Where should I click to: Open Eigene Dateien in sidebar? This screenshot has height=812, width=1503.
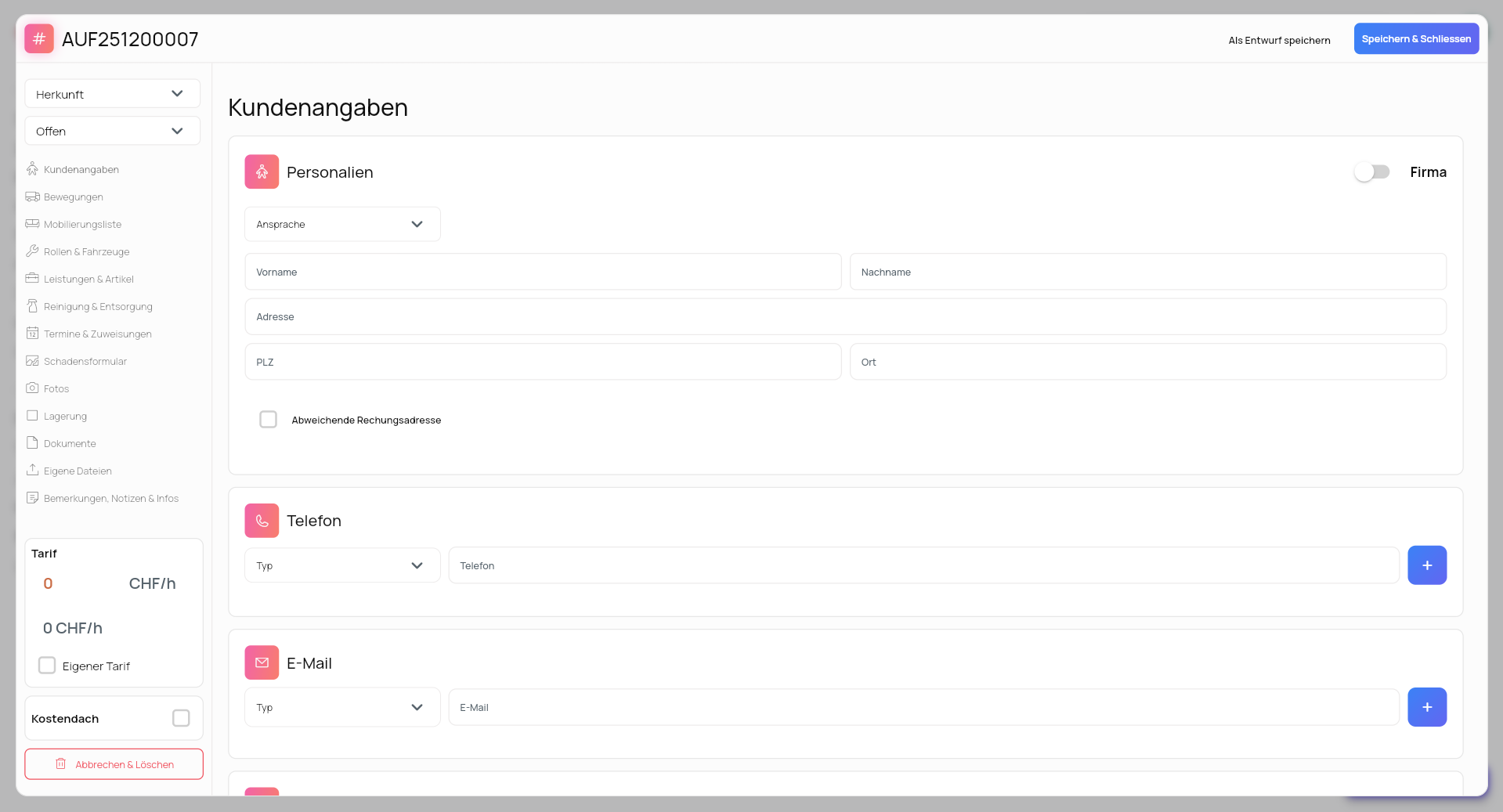[x=78, y=471]
